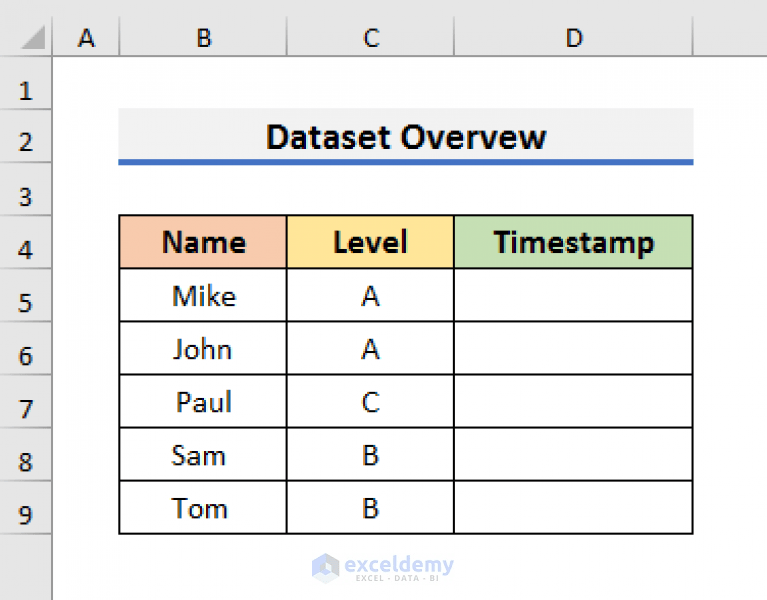This screenshot has width=767, height=600.
Task: Select column D header
Action: tap(573, 37)
